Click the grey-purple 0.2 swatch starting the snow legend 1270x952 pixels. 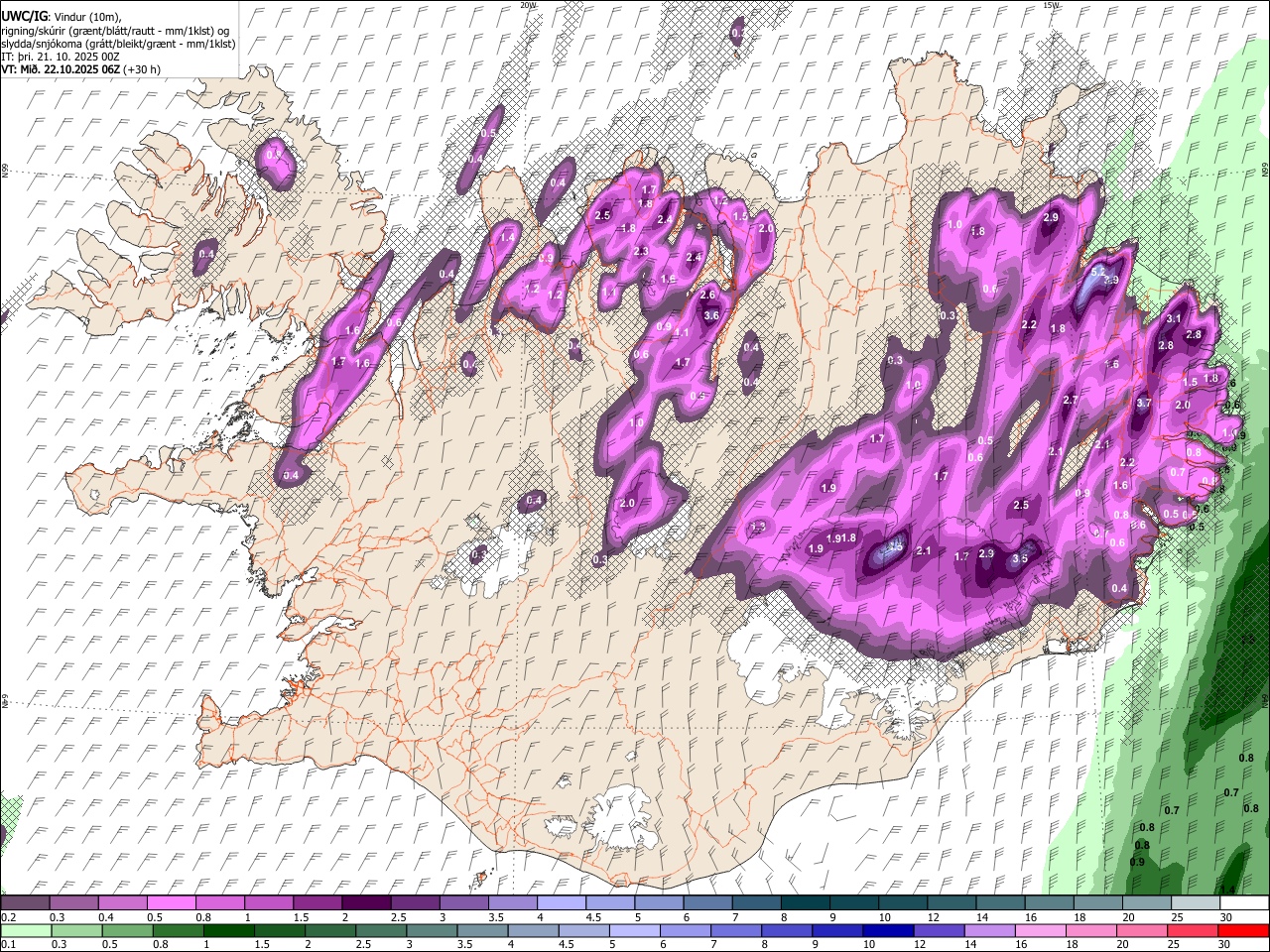pos(25,902)
